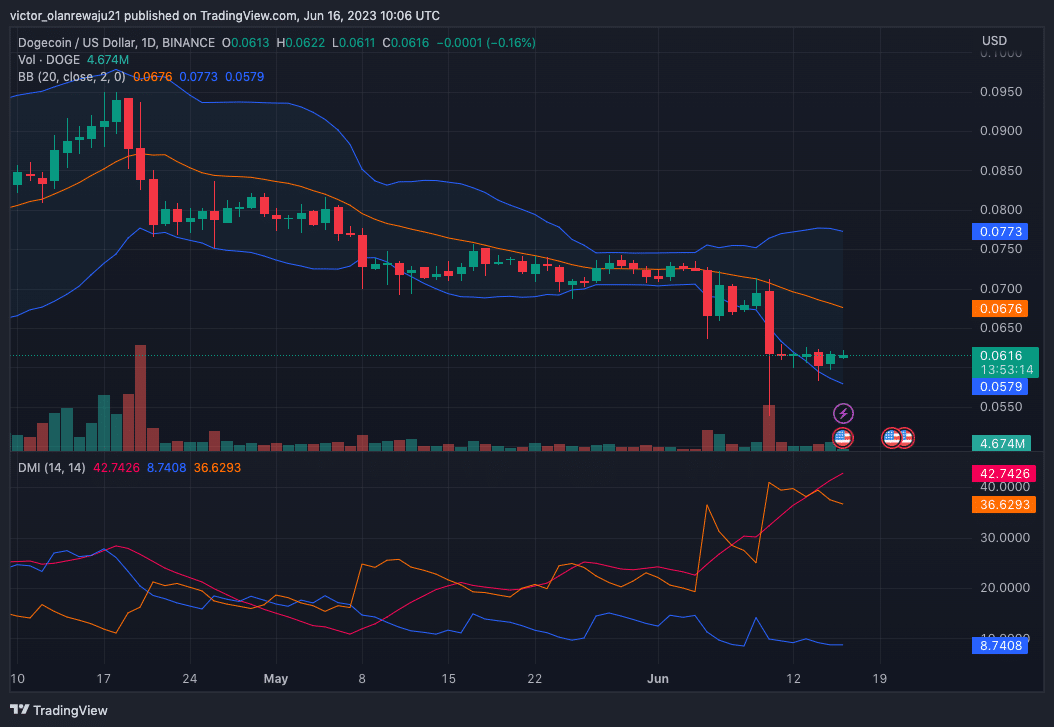
Task: Click the 12 date label on time axis
Action: pos(793,679)
